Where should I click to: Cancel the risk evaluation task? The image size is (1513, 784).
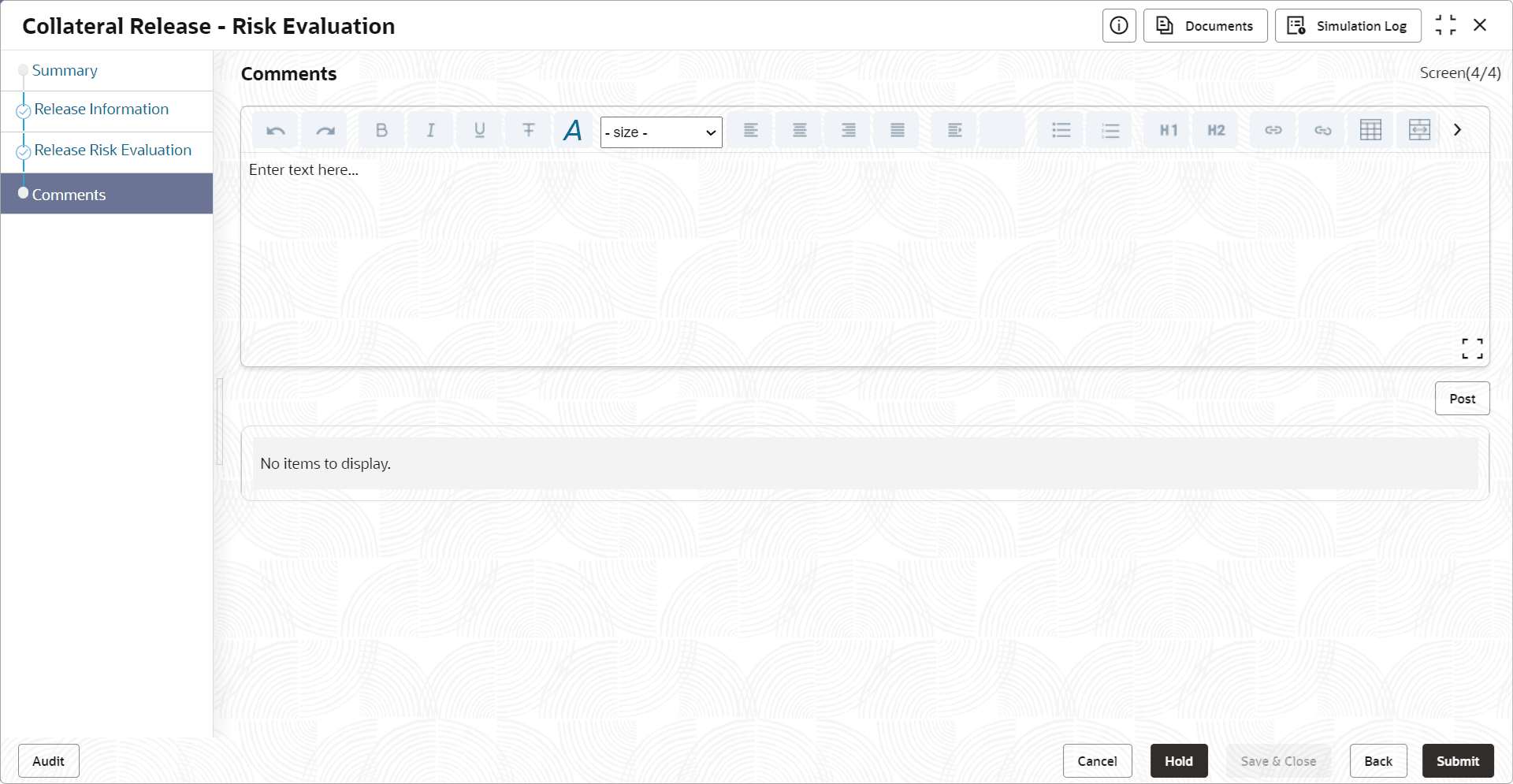pos(1097,761)
